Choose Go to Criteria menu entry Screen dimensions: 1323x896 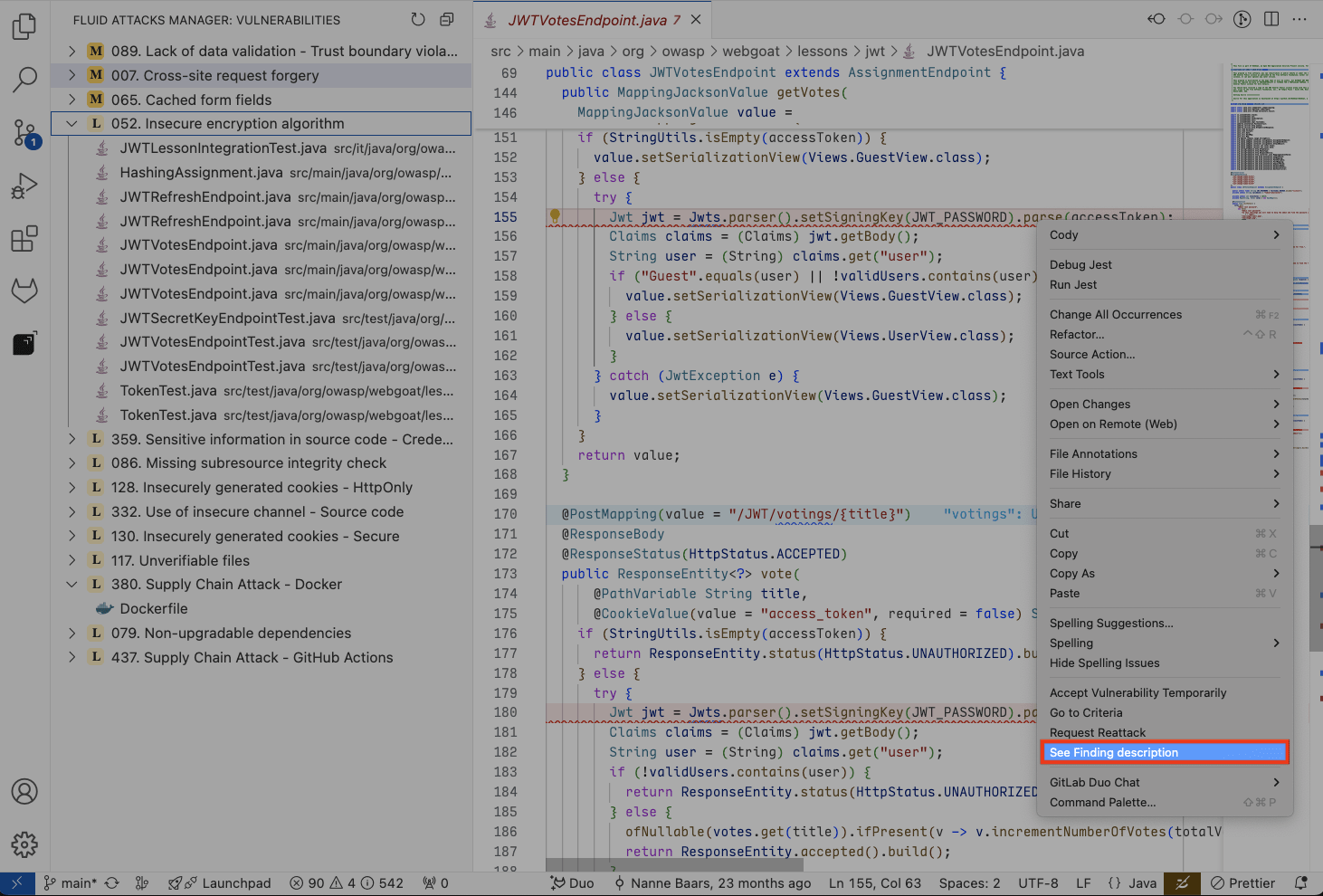pos(1165,713)
